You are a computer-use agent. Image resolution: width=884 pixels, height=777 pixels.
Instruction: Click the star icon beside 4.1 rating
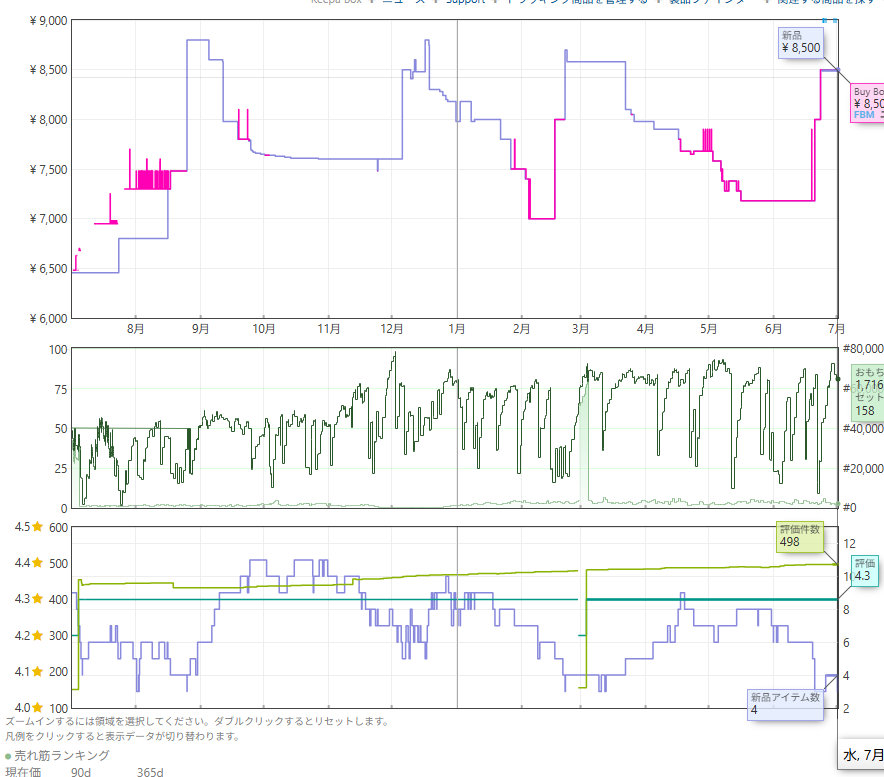tap(38, 672)
